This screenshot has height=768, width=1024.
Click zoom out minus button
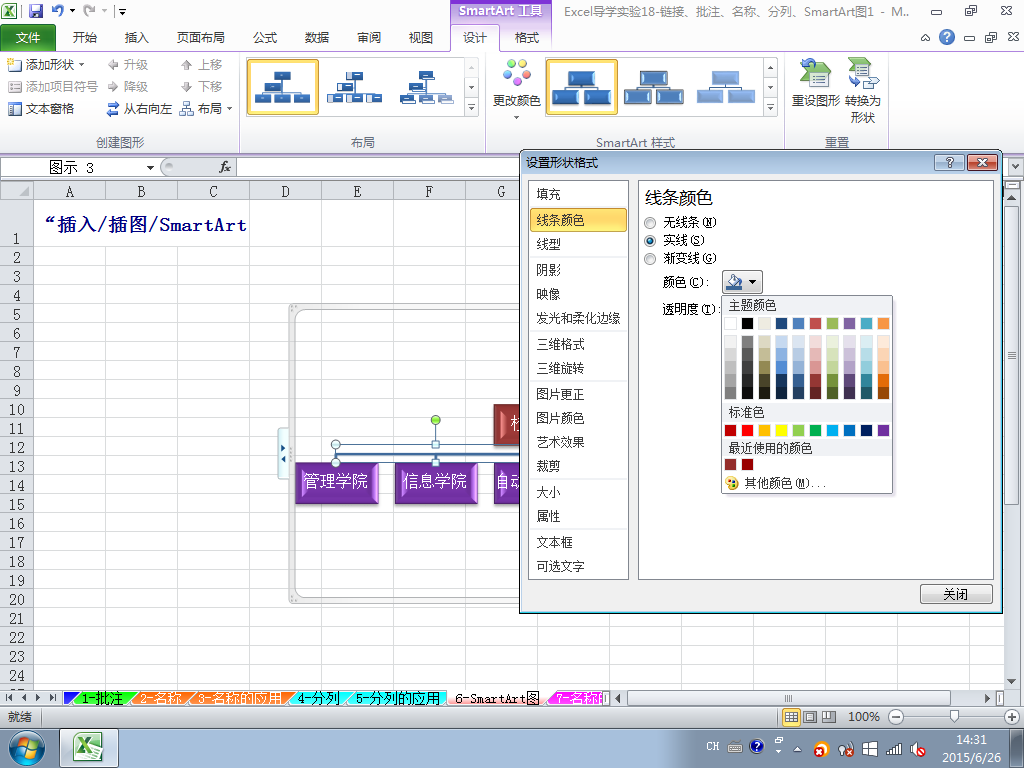pyautogui.click(x=896, y=717)
